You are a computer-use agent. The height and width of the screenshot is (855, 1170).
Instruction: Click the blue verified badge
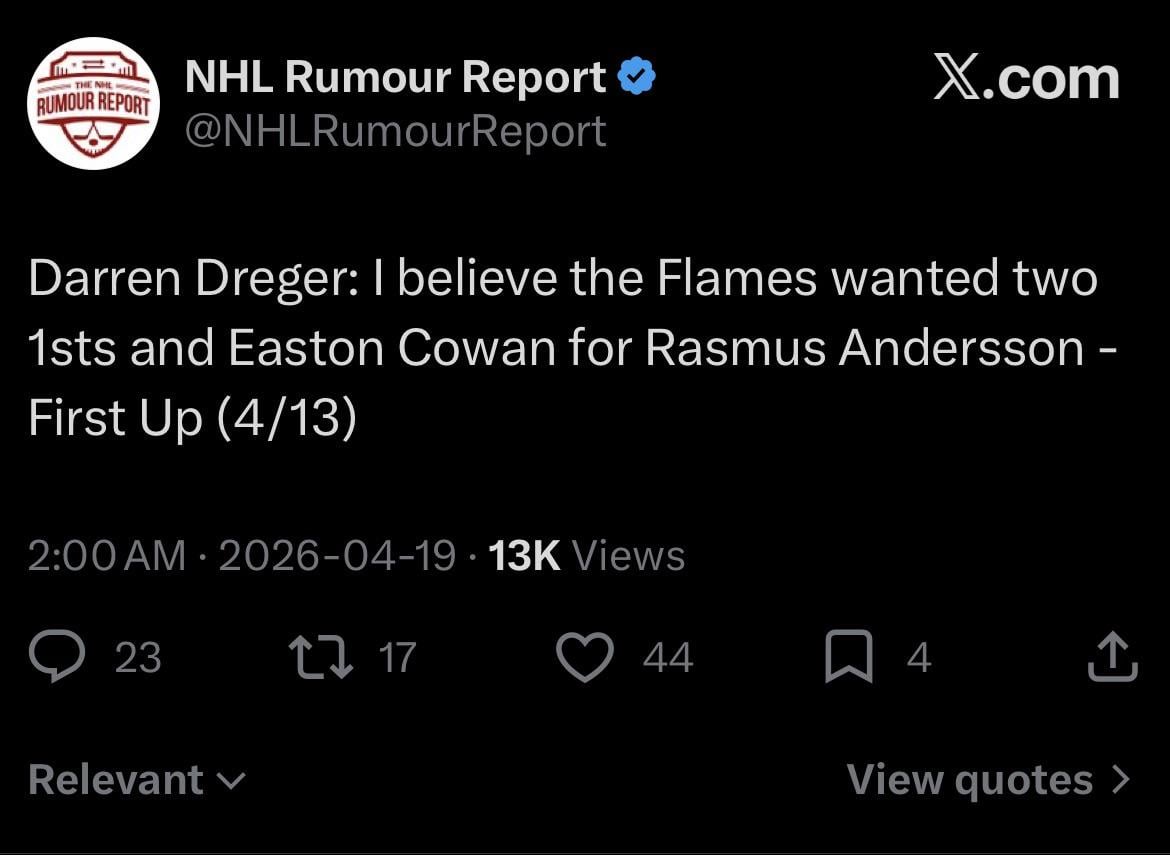coord(637,77)
